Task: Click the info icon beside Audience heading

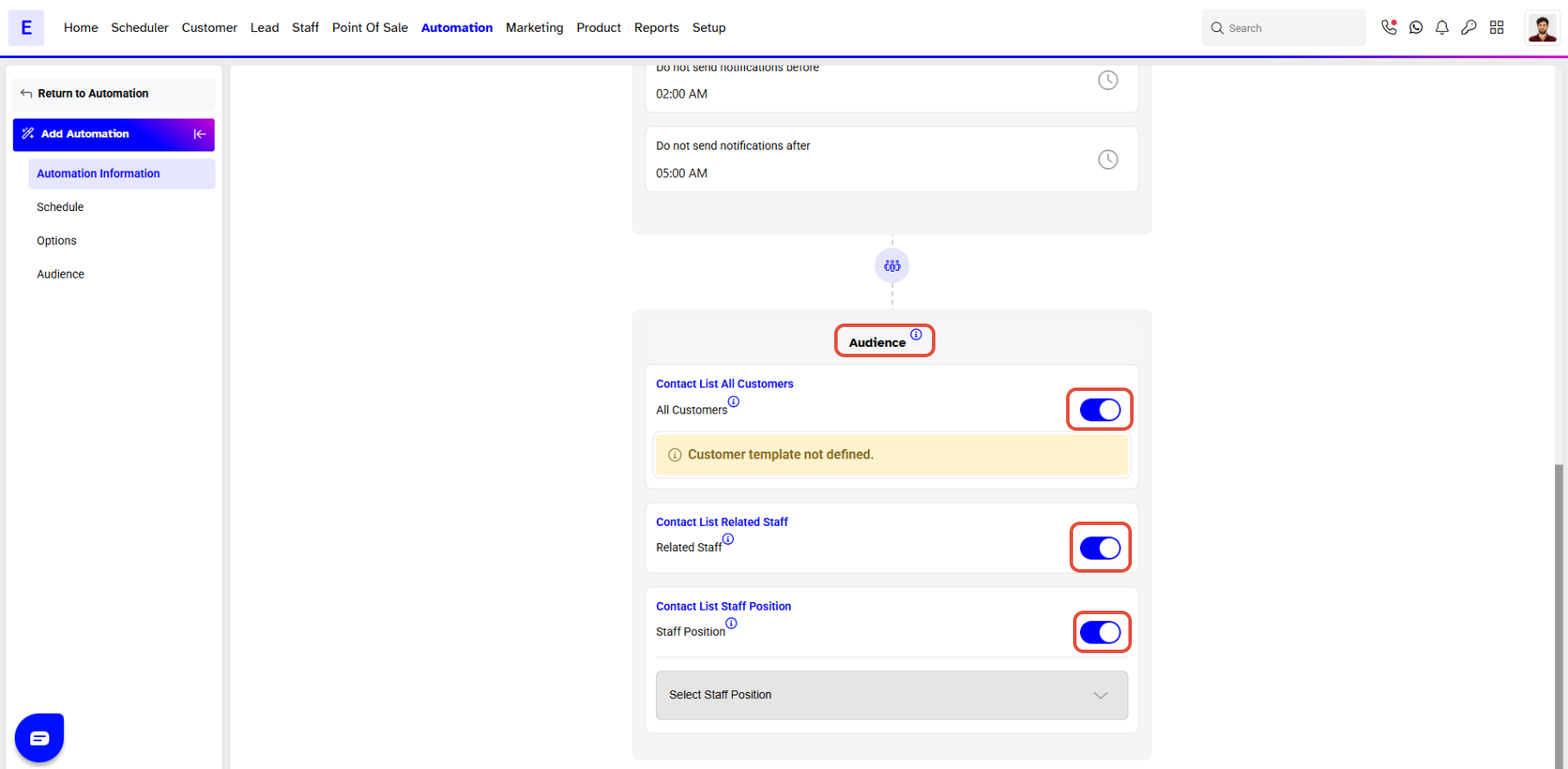Action: click(x=916, y=335)
